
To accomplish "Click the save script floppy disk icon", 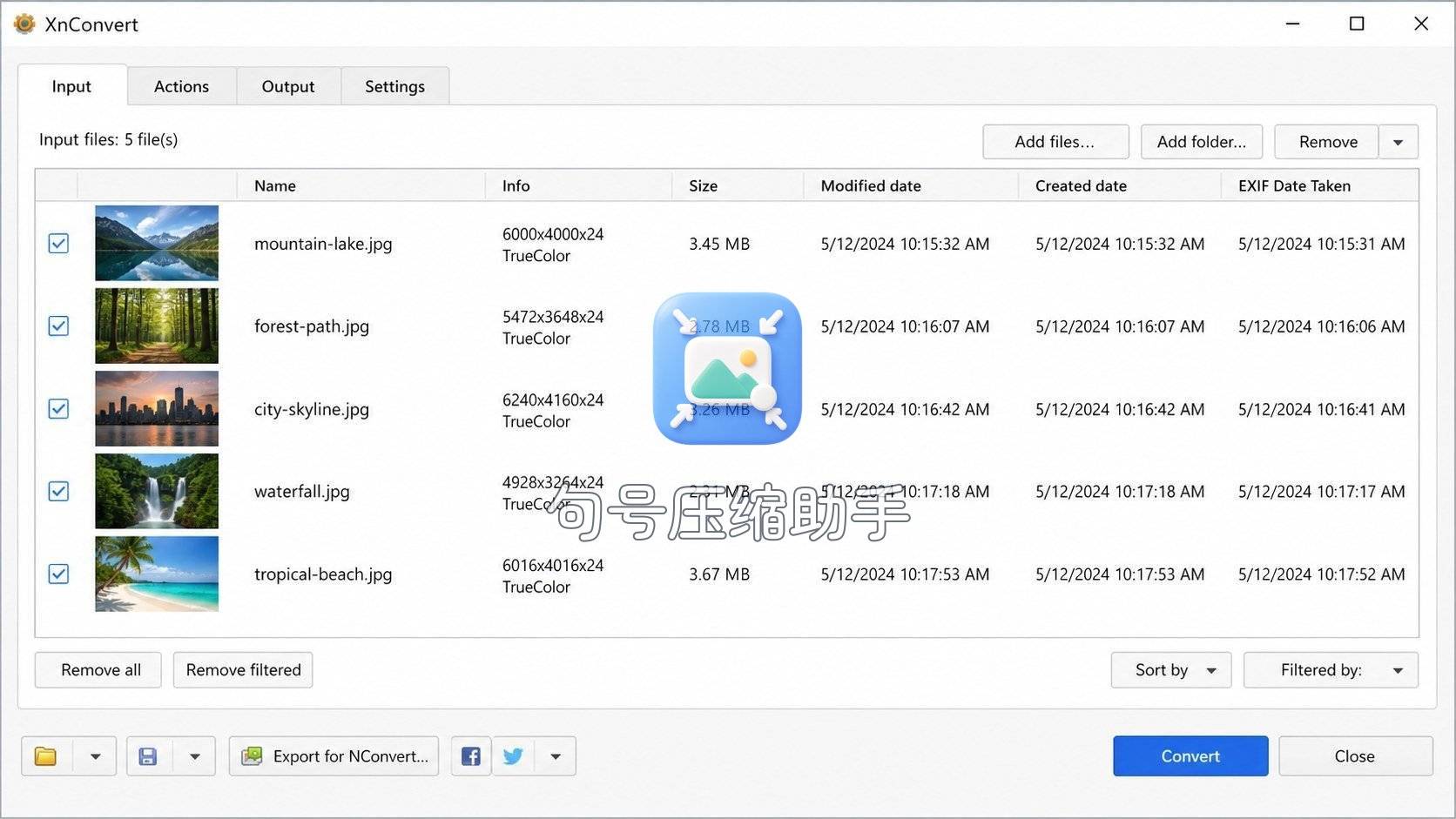I will coord(148,756).
